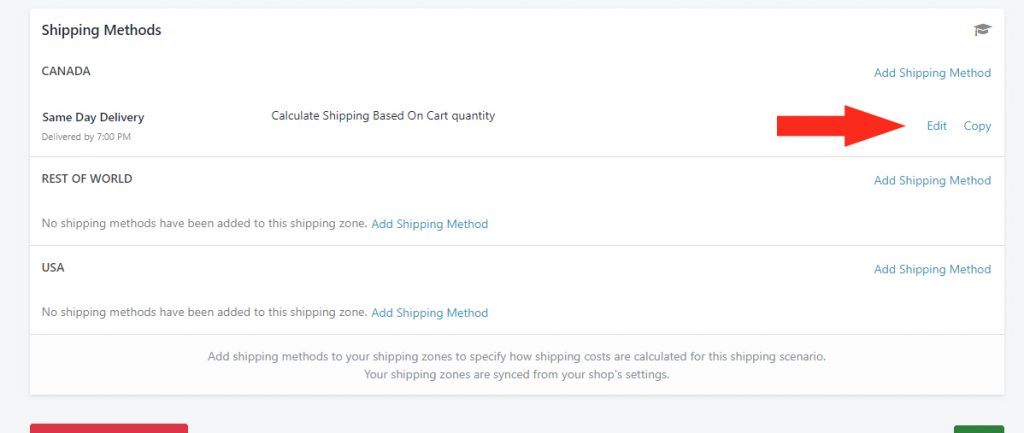Click the red arrow pointing to Edit
This screenshot has height=433, width=1024.
pos(841,125)
